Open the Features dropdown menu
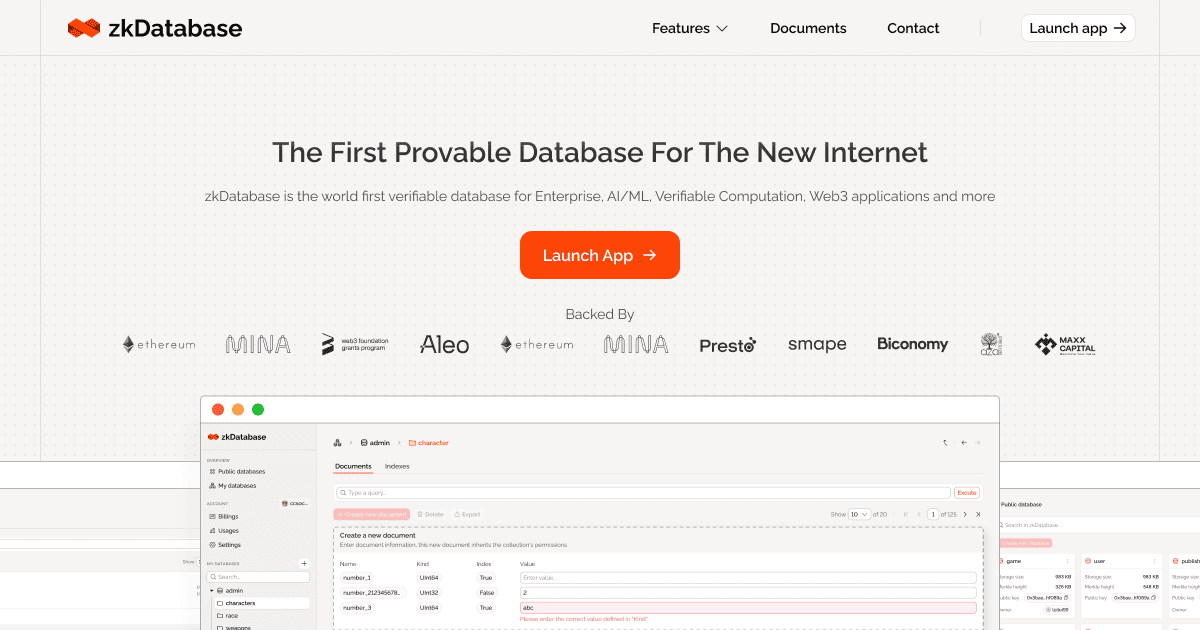1200x630 pixels. [x=689, y=28]
